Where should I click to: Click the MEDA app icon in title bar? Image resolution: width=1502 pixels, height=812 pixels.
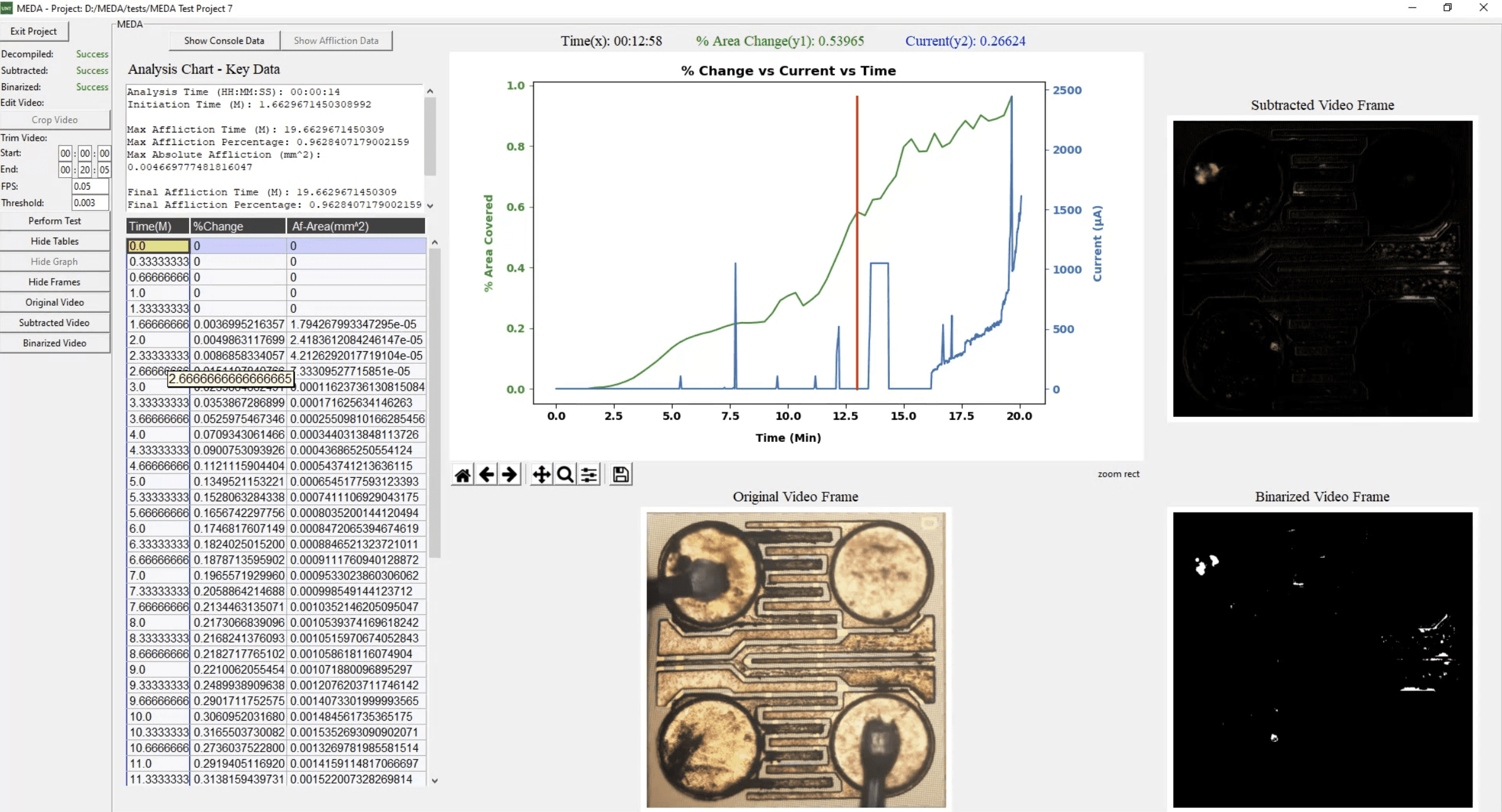[x=7, y=8]
